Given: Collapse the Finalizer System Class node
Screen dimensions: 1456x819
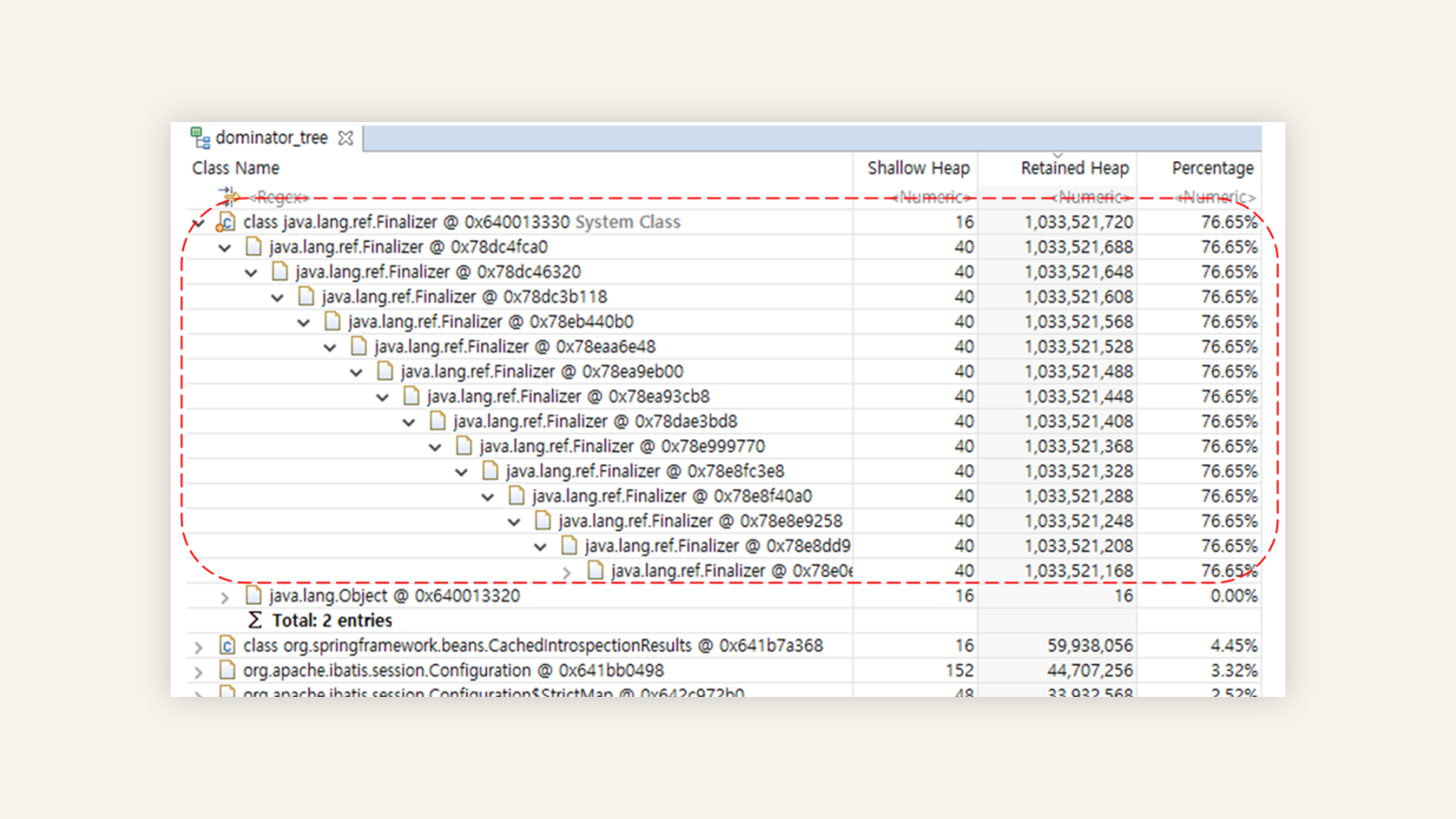Looking at the screenshot, I should coord(199,223).
